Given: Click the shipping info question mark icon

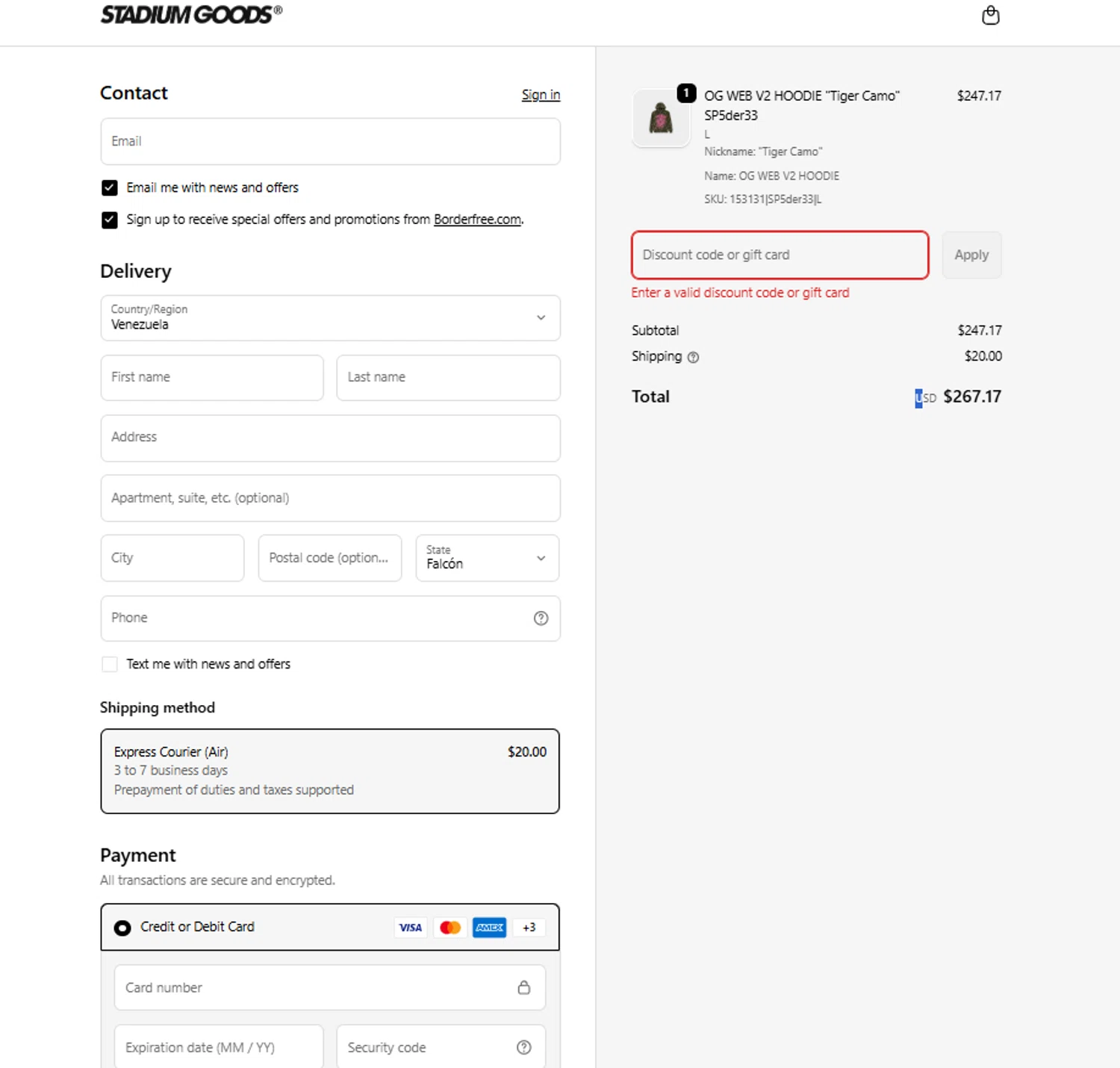Looking at the screenshot, I should tap(693, 357).
